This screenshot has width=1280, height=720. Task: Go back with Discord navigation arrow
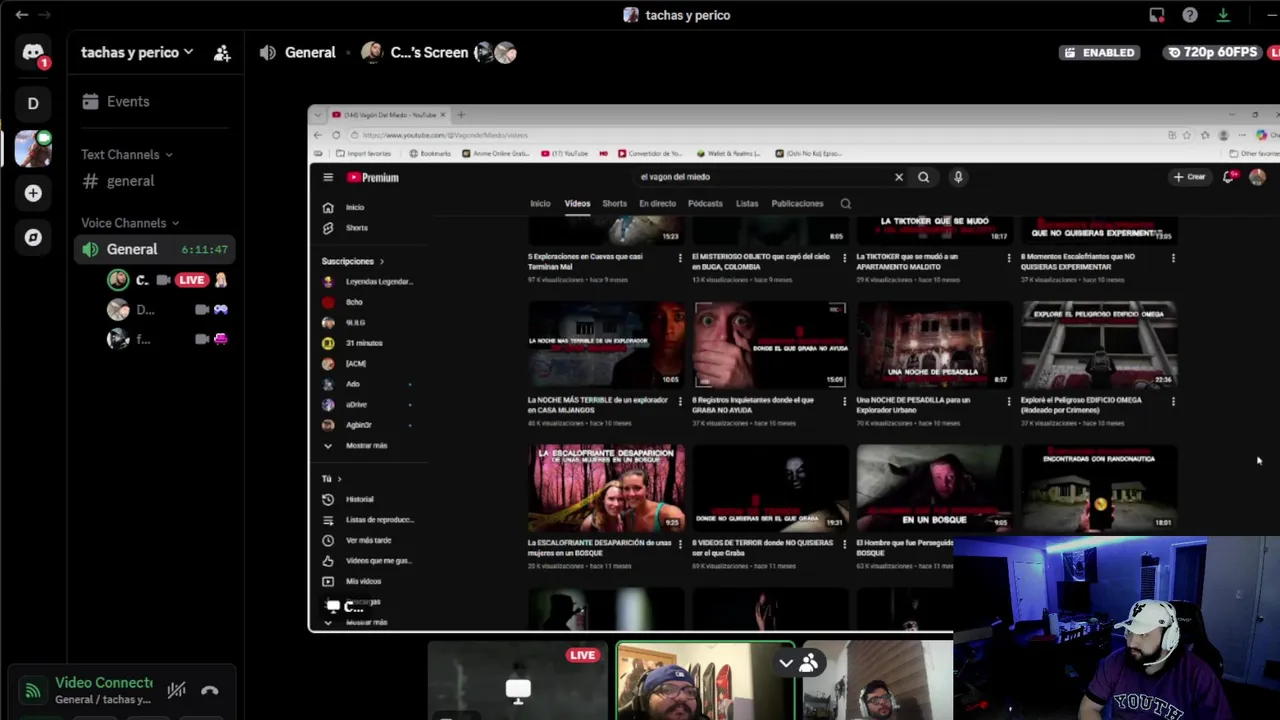pyautogui.click(x=21, y=14)
